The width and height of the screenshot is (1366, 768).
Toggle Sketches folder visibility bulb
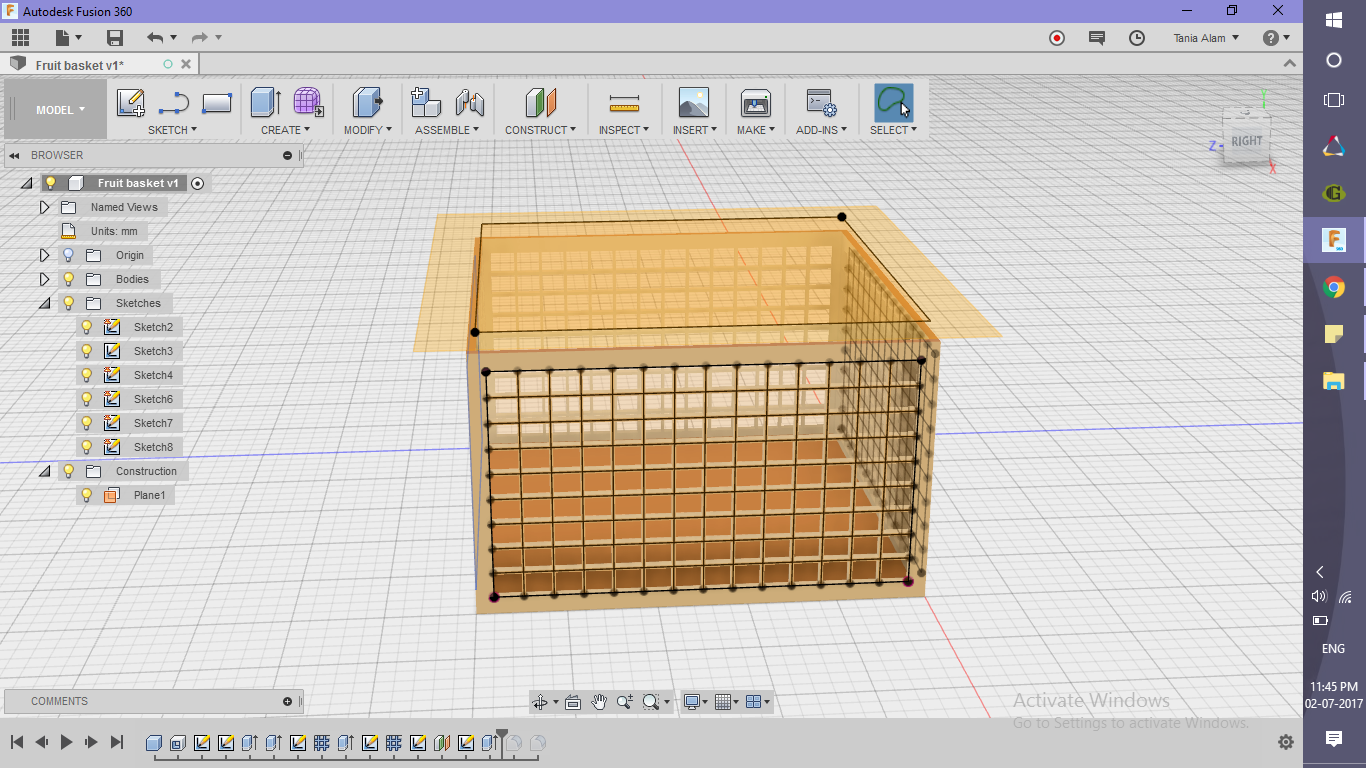68,303
